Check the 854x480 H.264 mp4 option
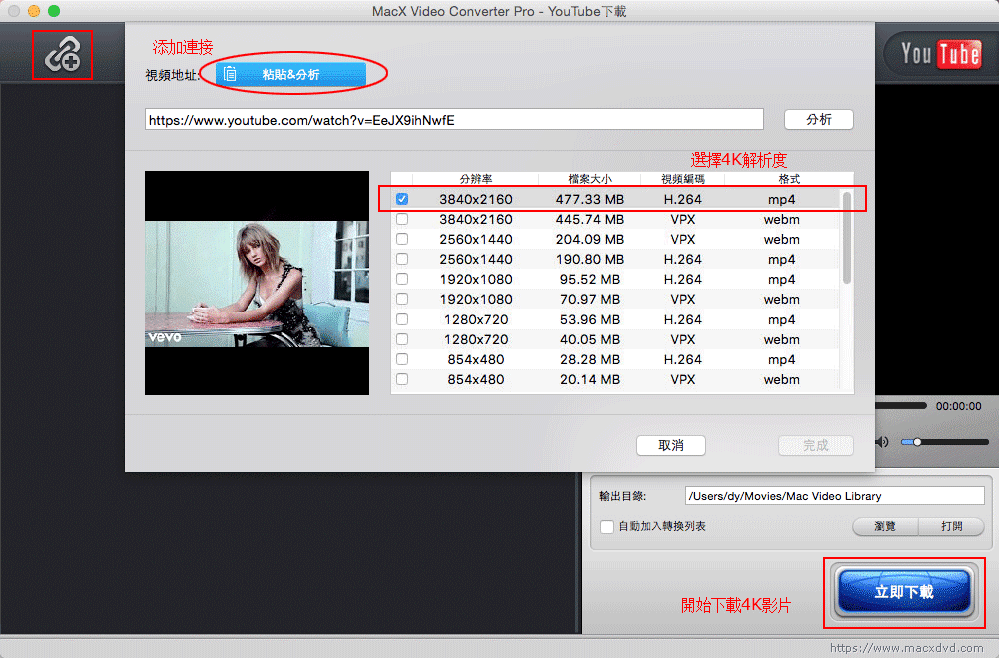Image resolution: width=999 pixels, height=658 pixels. pyautogui.click(x=402, y=359)
